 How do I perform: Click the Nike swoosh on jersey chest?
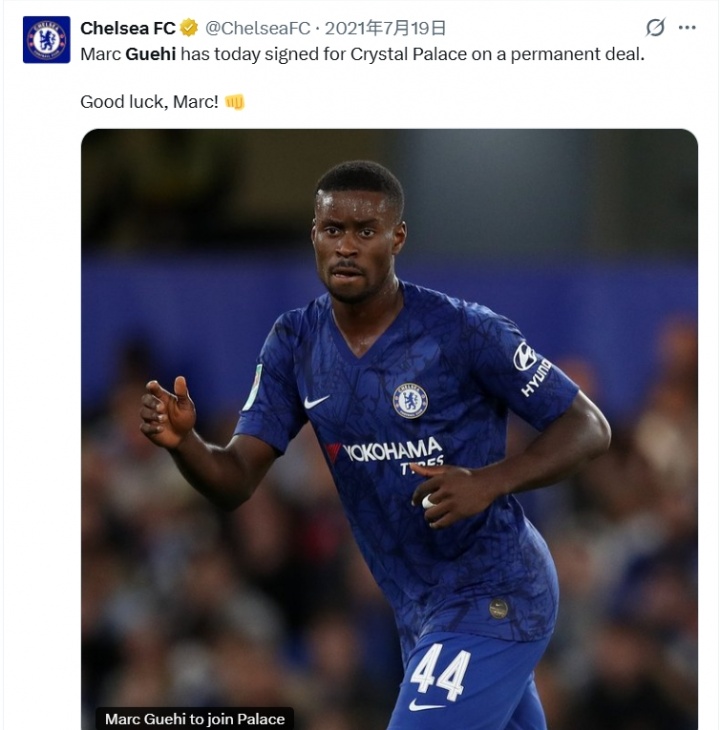point(316,401)
